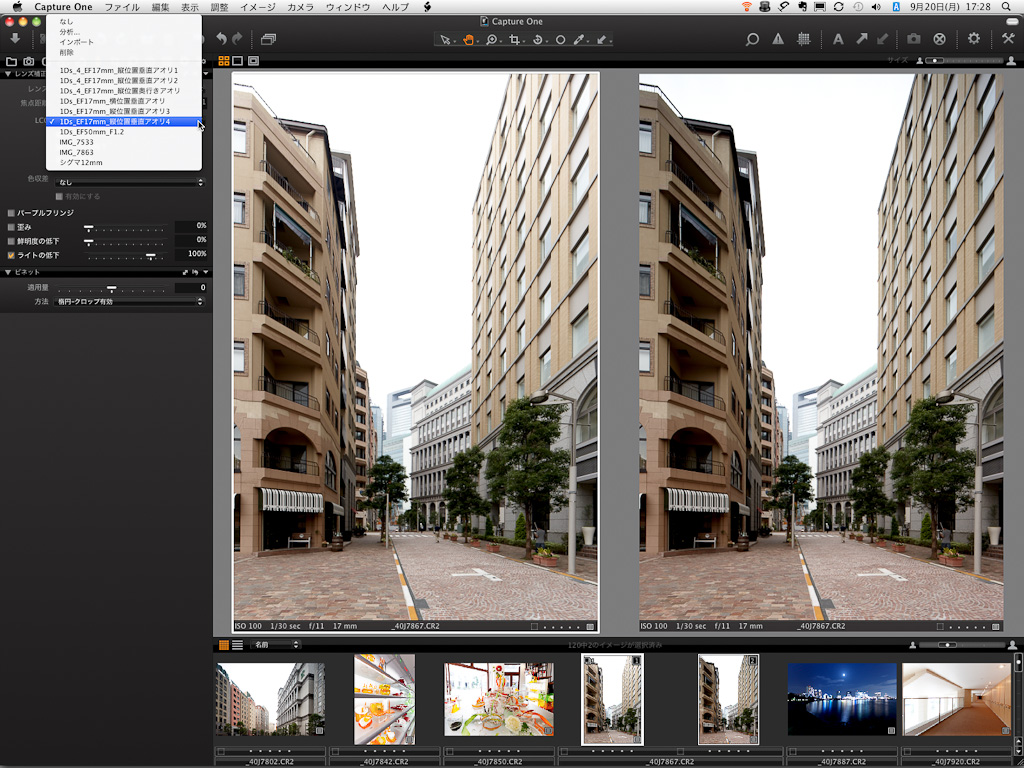Select the crop tool in toolbar

(515, 39)
